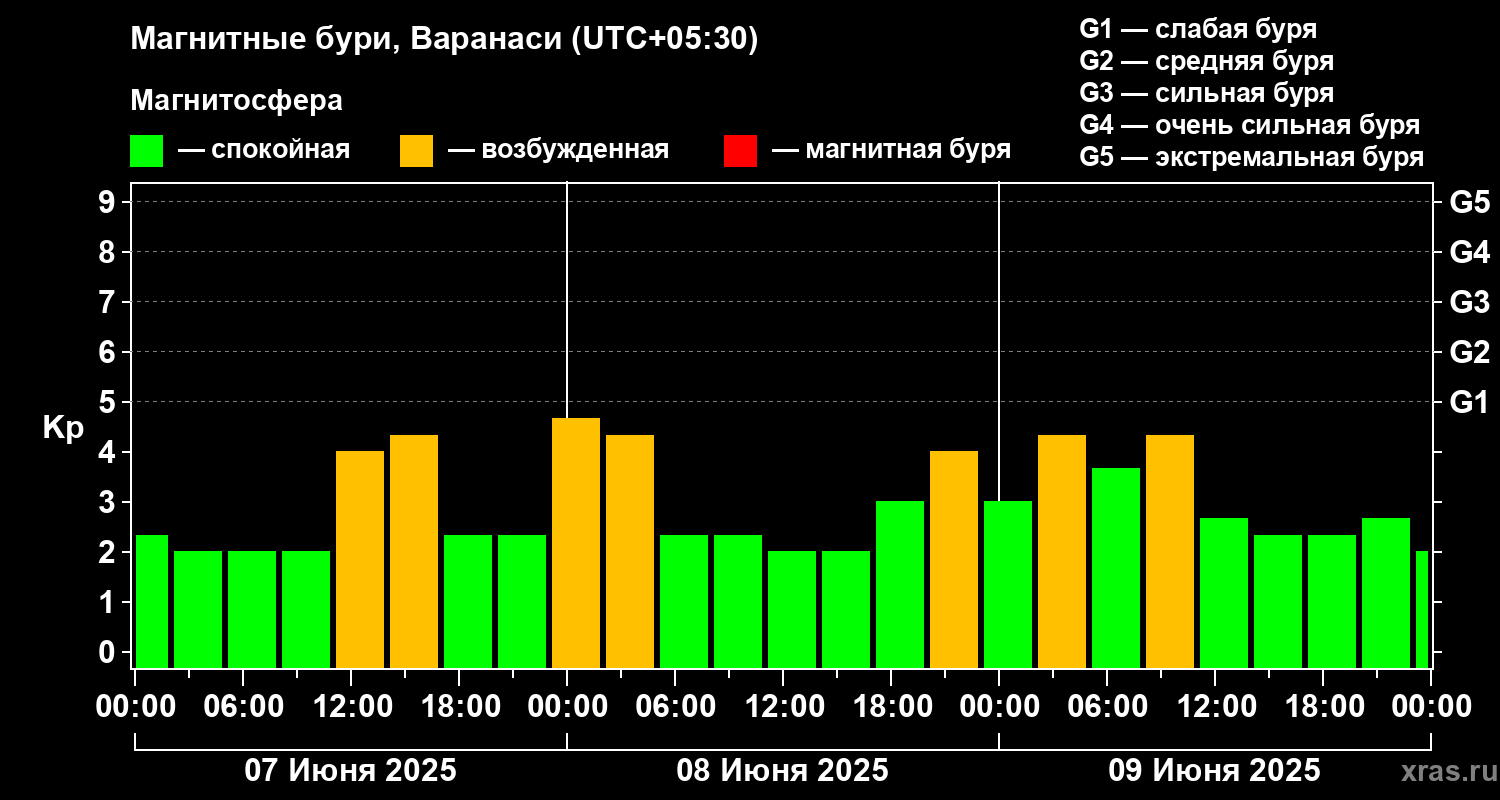Click the 18:00 time label above 08 Июня
Viewport: 1500px width, 800px height.
click(x=891, y=706)
